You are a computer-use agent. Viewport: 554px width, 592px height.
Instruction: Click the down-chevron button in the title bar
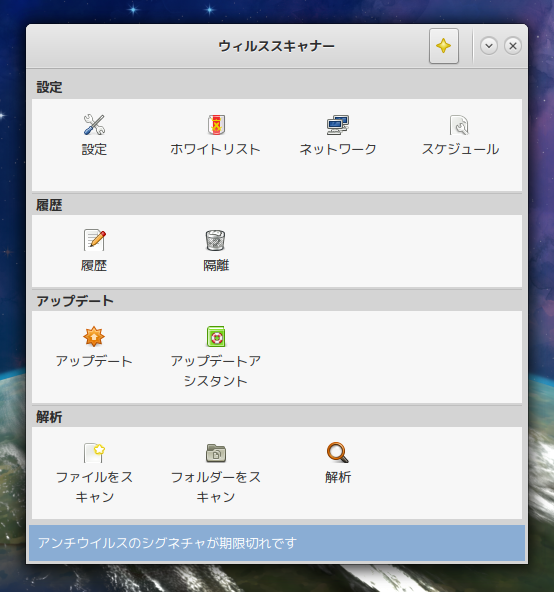(x=489, y=46)
